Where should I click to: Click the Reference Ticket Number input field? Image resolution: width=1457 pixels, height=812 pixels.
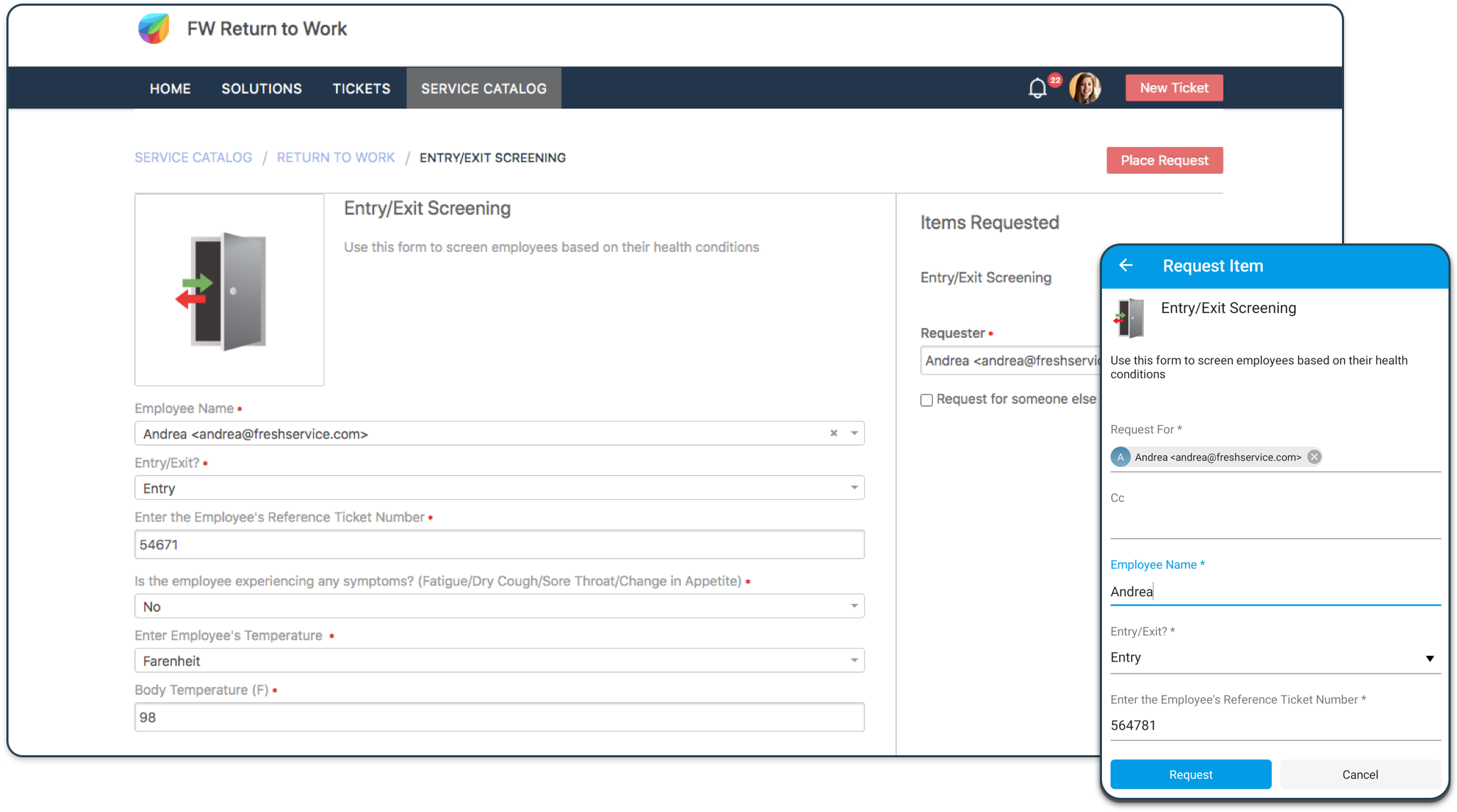click(x=500, y=544)
